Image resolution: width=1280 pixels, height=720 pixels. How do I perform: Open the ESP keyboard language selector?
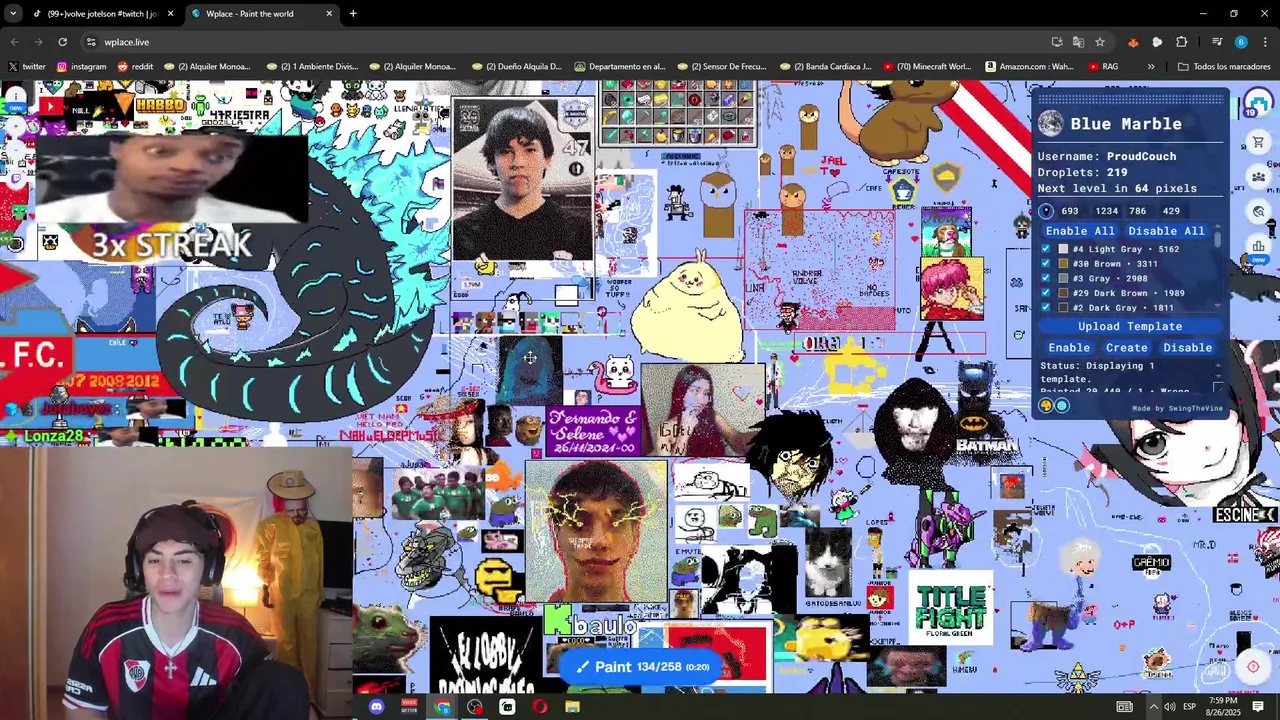1190,707
